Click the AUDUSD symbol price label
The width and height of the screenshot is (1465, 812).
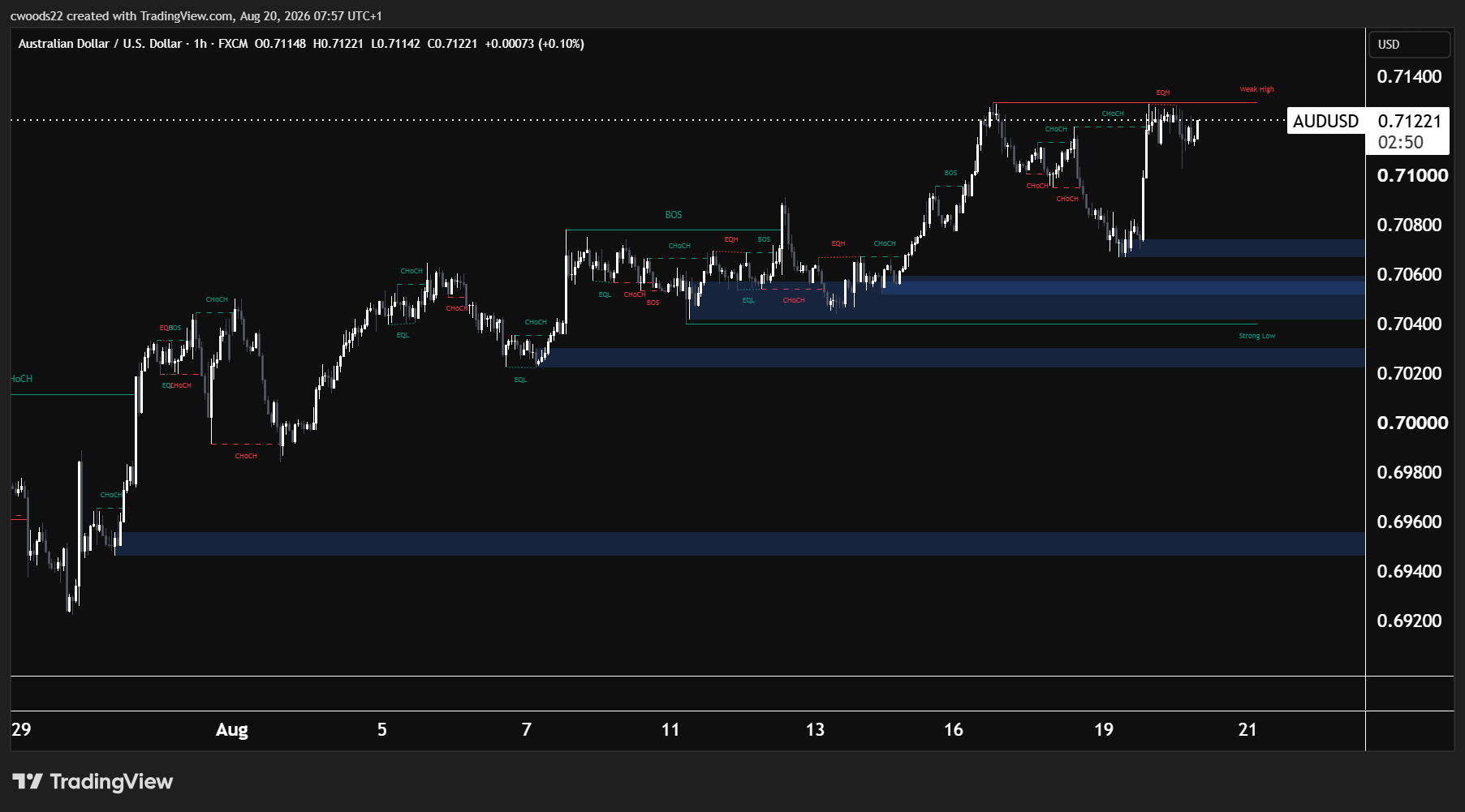[x=1326, y=121]
